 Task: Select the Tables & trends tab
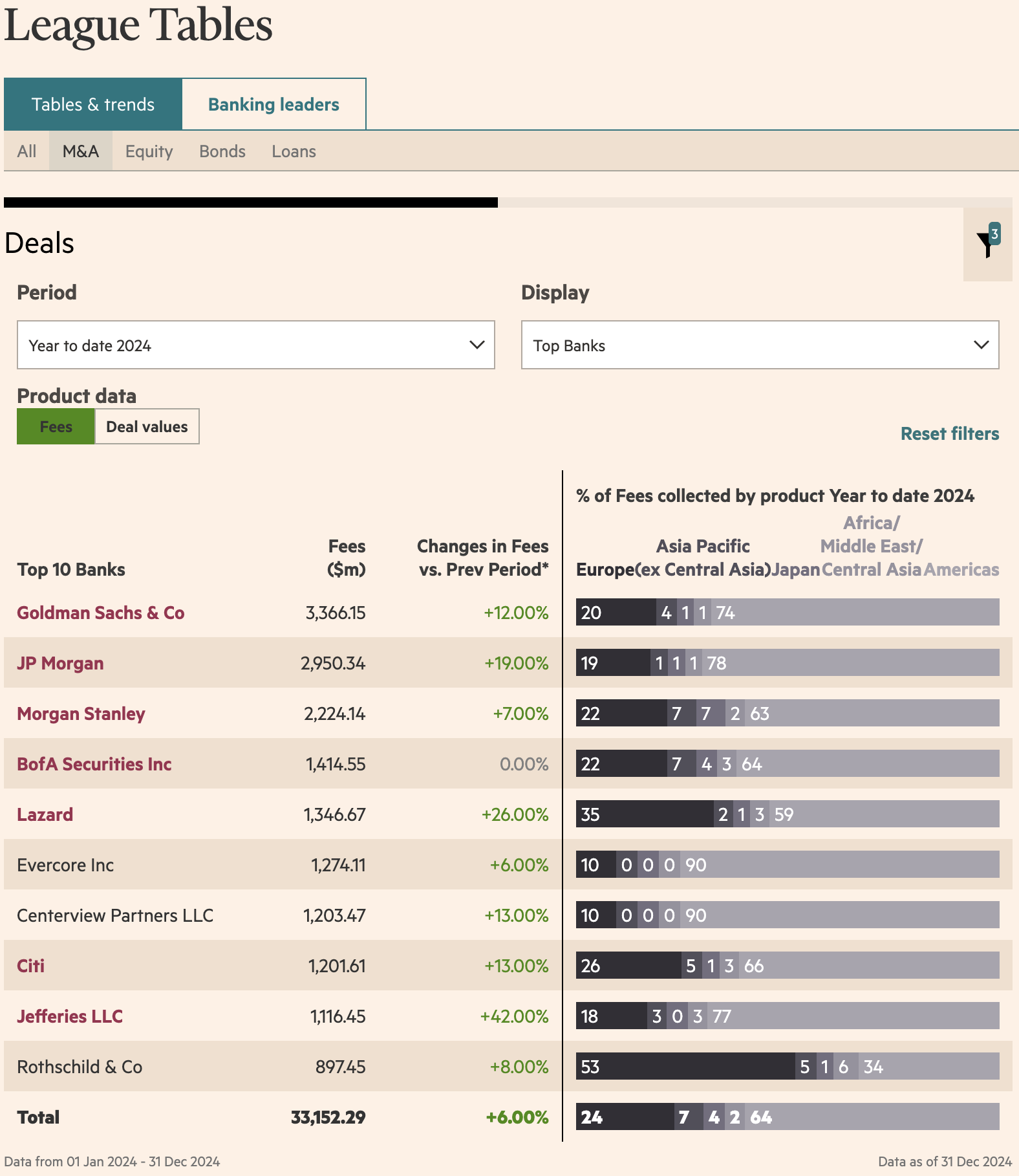(93, 104)
